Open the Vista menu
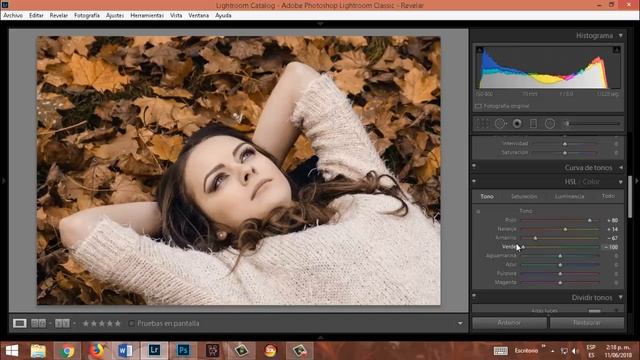 coord(176,16)
